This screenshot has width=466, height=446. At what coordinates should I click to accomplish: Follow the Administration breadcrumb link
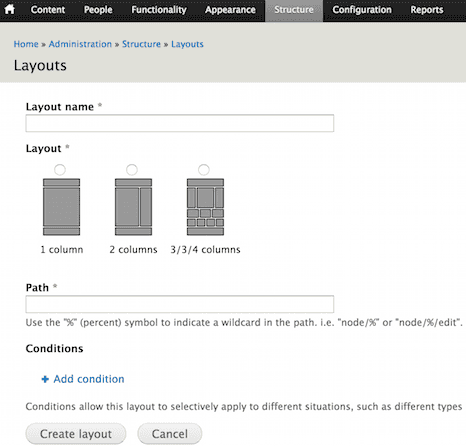[x=80, y=44]
